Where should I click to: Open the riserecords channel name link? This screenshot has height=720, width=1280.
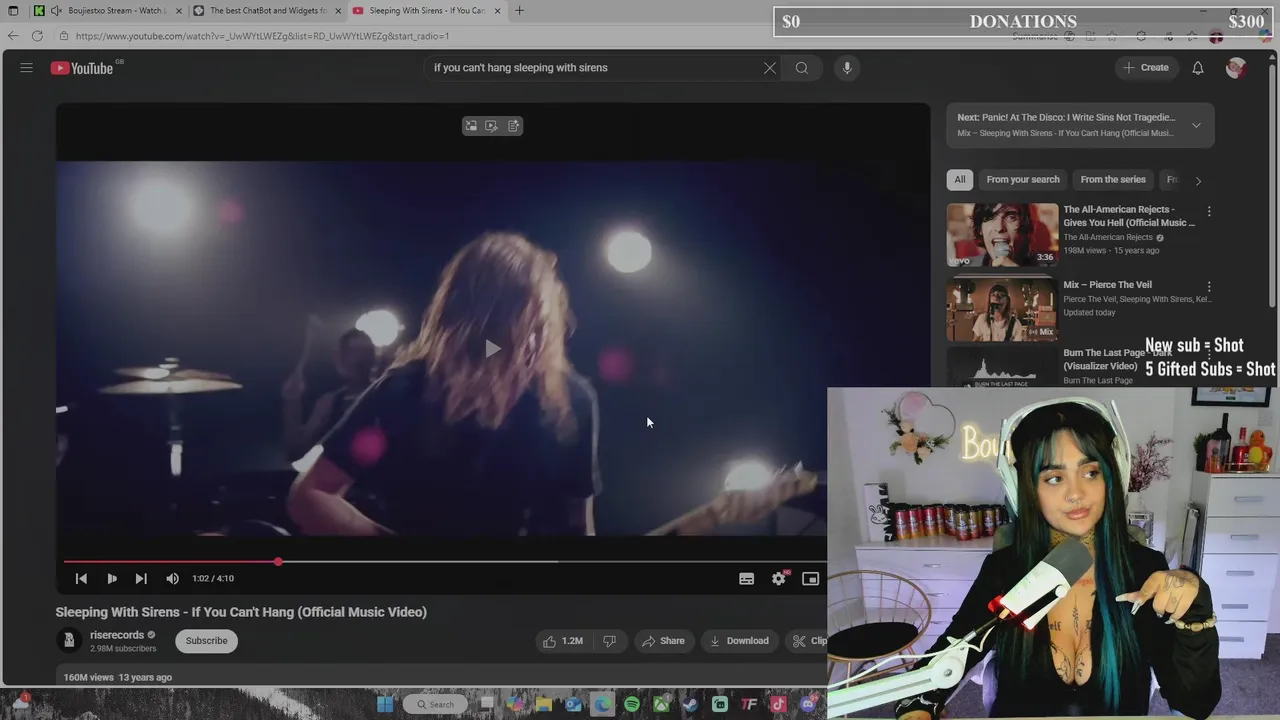coord(117,635)
